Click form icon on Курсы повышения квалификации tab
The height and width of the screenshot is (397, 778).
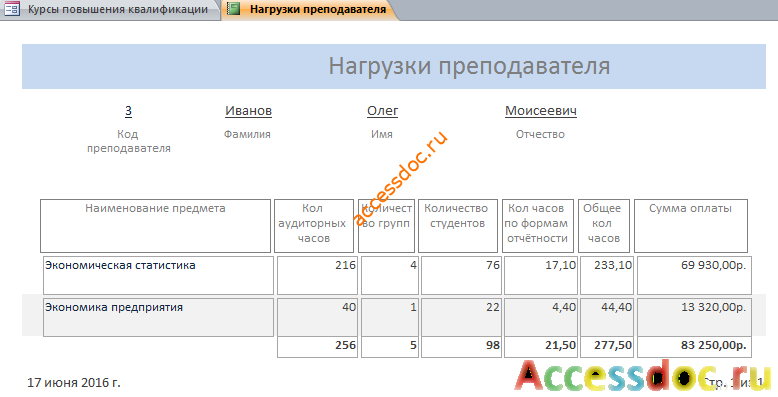click(12, 9)
